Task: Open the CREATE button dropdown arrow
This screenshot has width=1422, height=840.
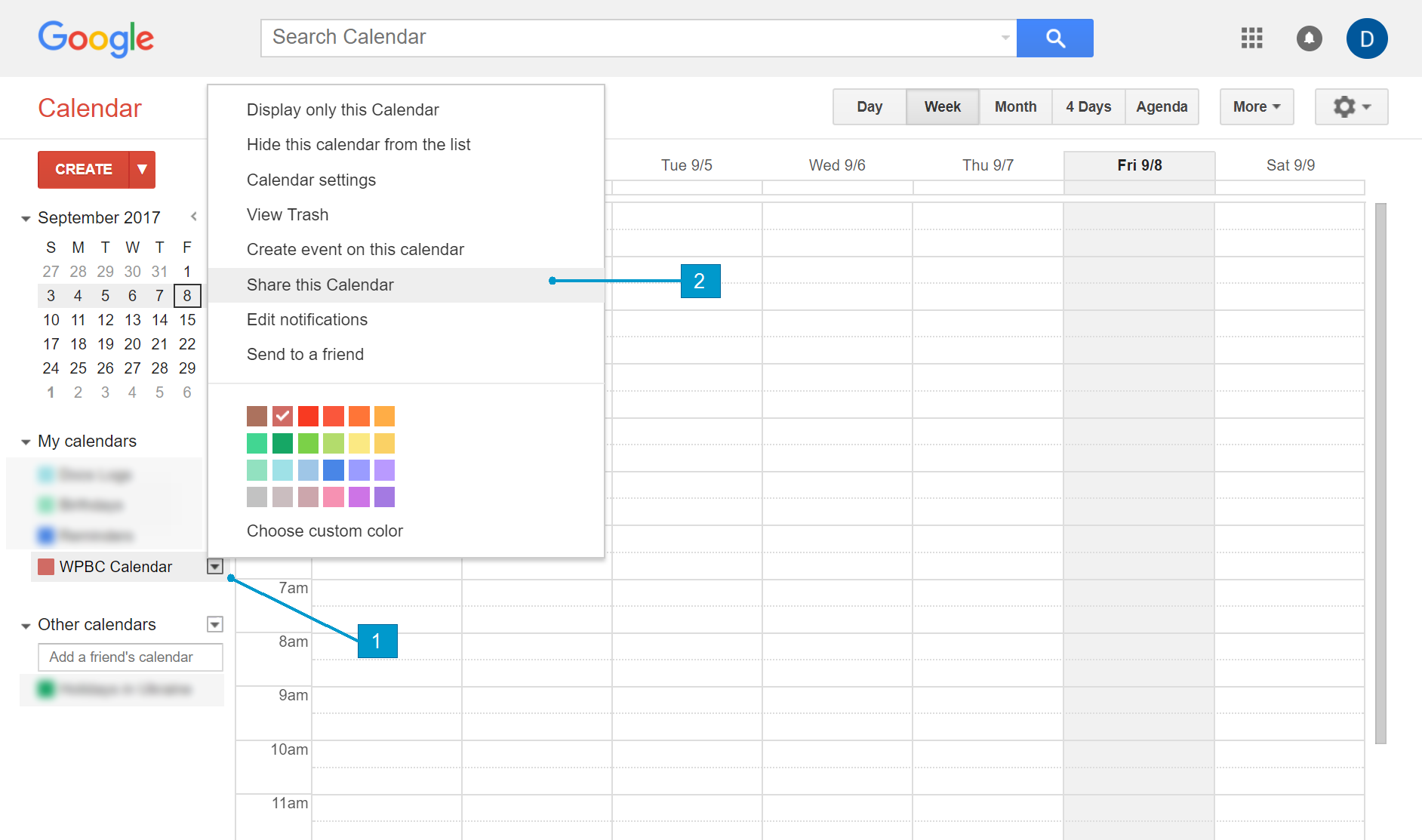Action: pyautogui.click(x=142, y=169)
